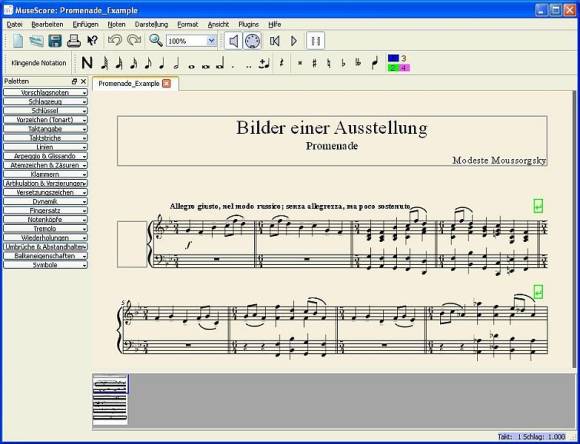Toggle note entry mode with the N button

(87, 63)
